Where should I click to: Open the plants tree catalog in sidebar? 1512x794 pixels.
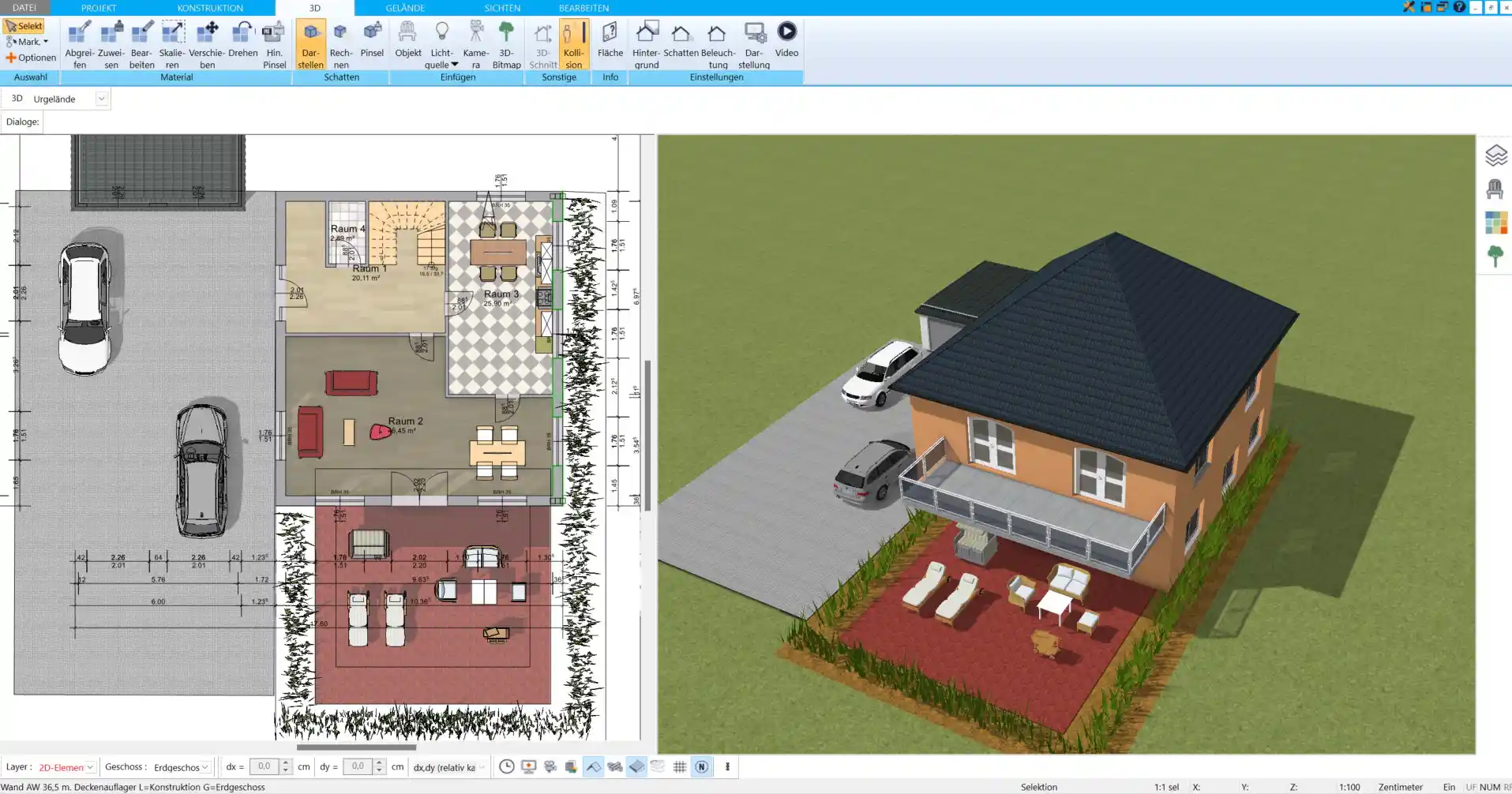1495,257
